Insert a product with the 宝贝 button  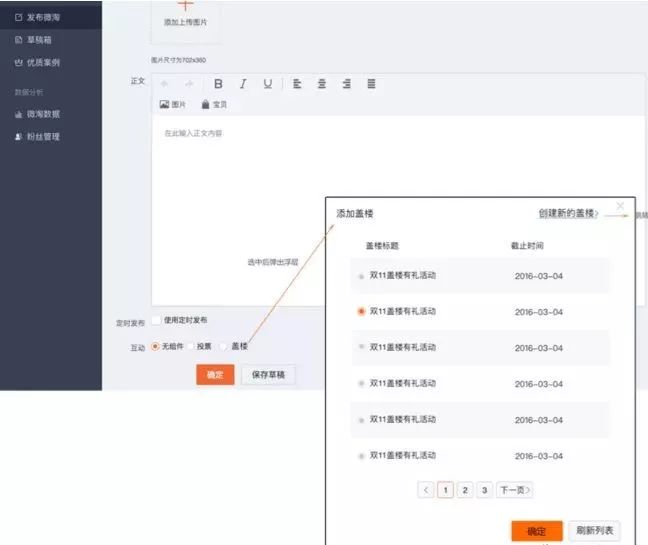214,105
